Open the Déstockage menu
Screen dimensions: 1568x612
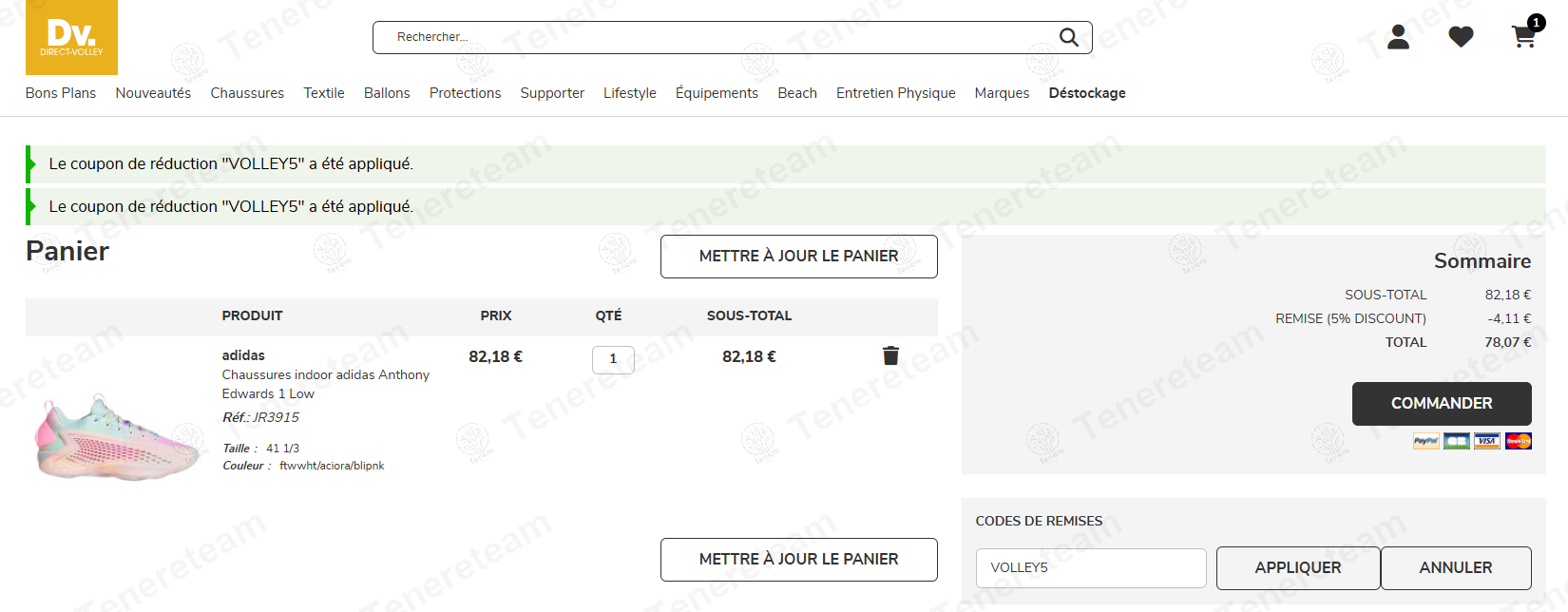(1087, 93)
